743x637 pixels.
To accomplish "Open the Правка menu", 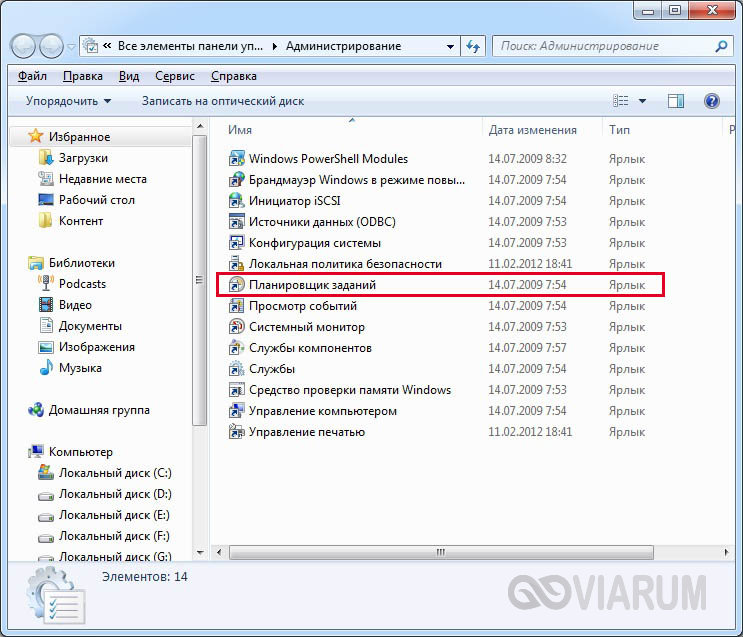I will coord(83,76).
